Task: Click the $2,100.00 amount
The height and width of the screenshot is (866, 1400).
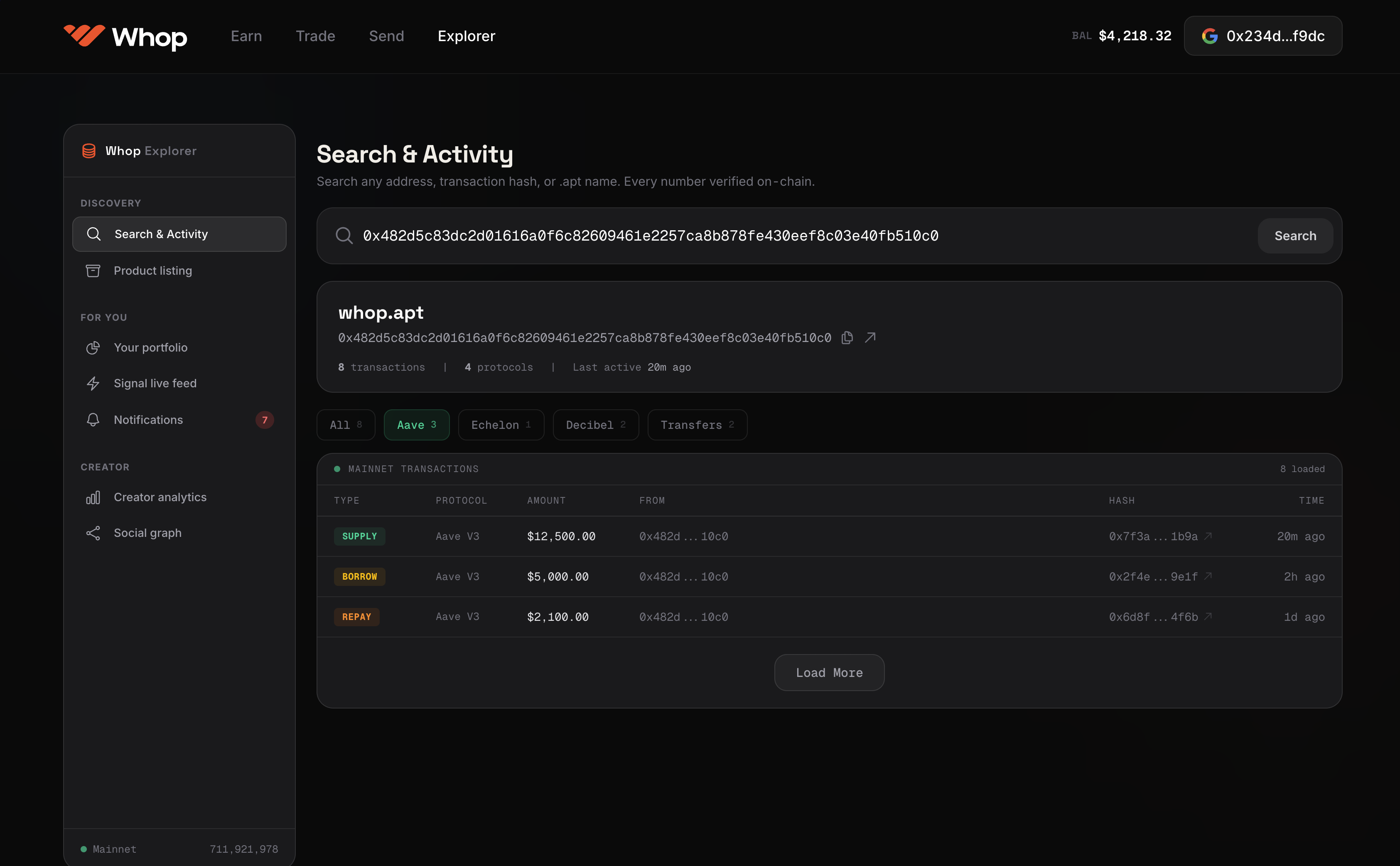Action: (x=558, y=616)
